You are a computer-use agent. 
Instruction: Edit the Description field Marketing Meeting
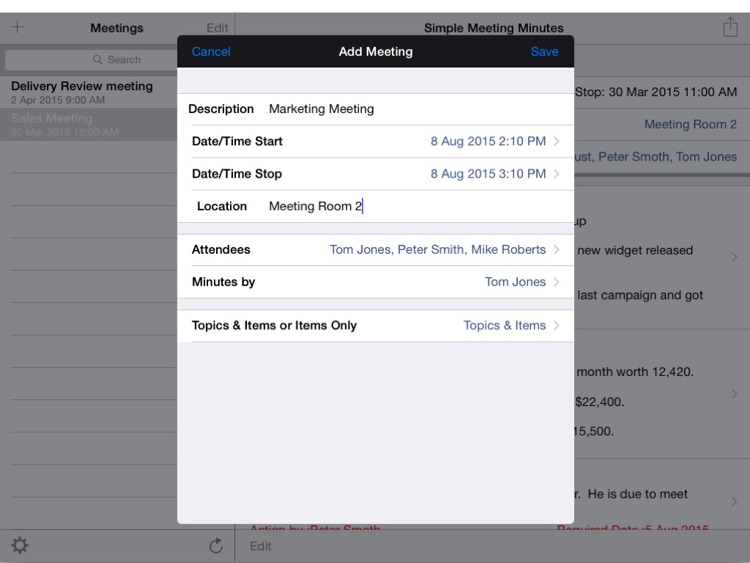coord(321,109)
